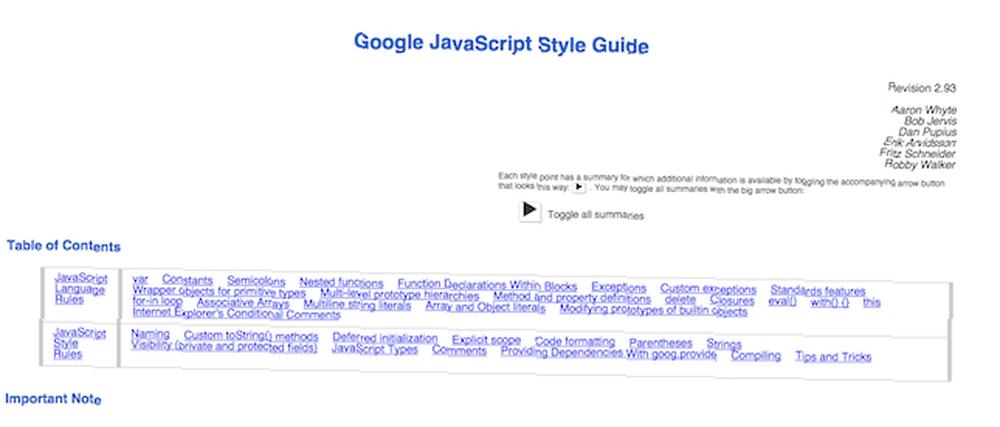Open JavaScript Style Rules link
Screen dimensions: 1000x427
pyautogui.click(x=79, y=344)
